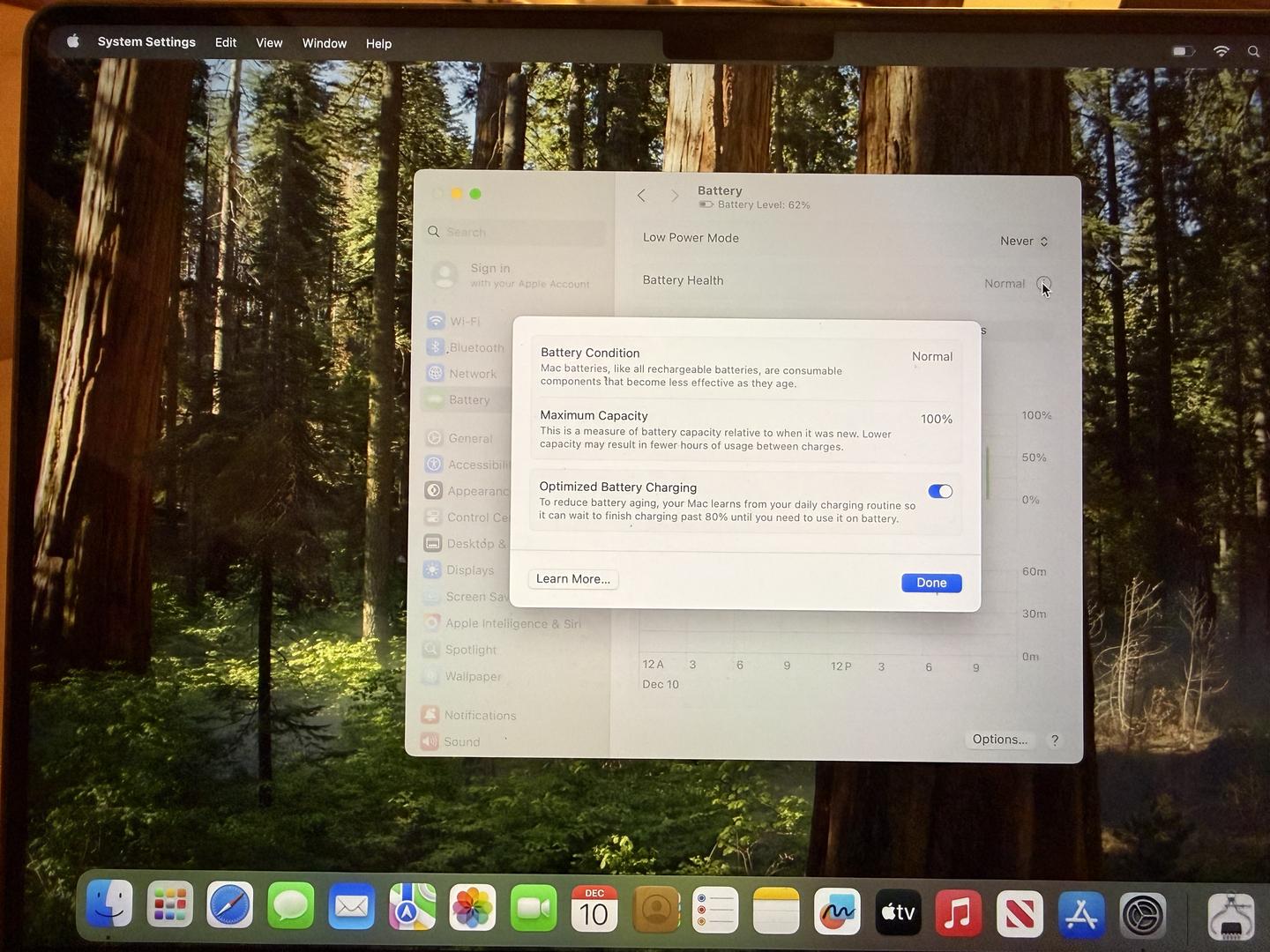Screen dimensions: 1270x952
Task: Click the magnifying glass in the menu bar
Action: (1253, 51)
